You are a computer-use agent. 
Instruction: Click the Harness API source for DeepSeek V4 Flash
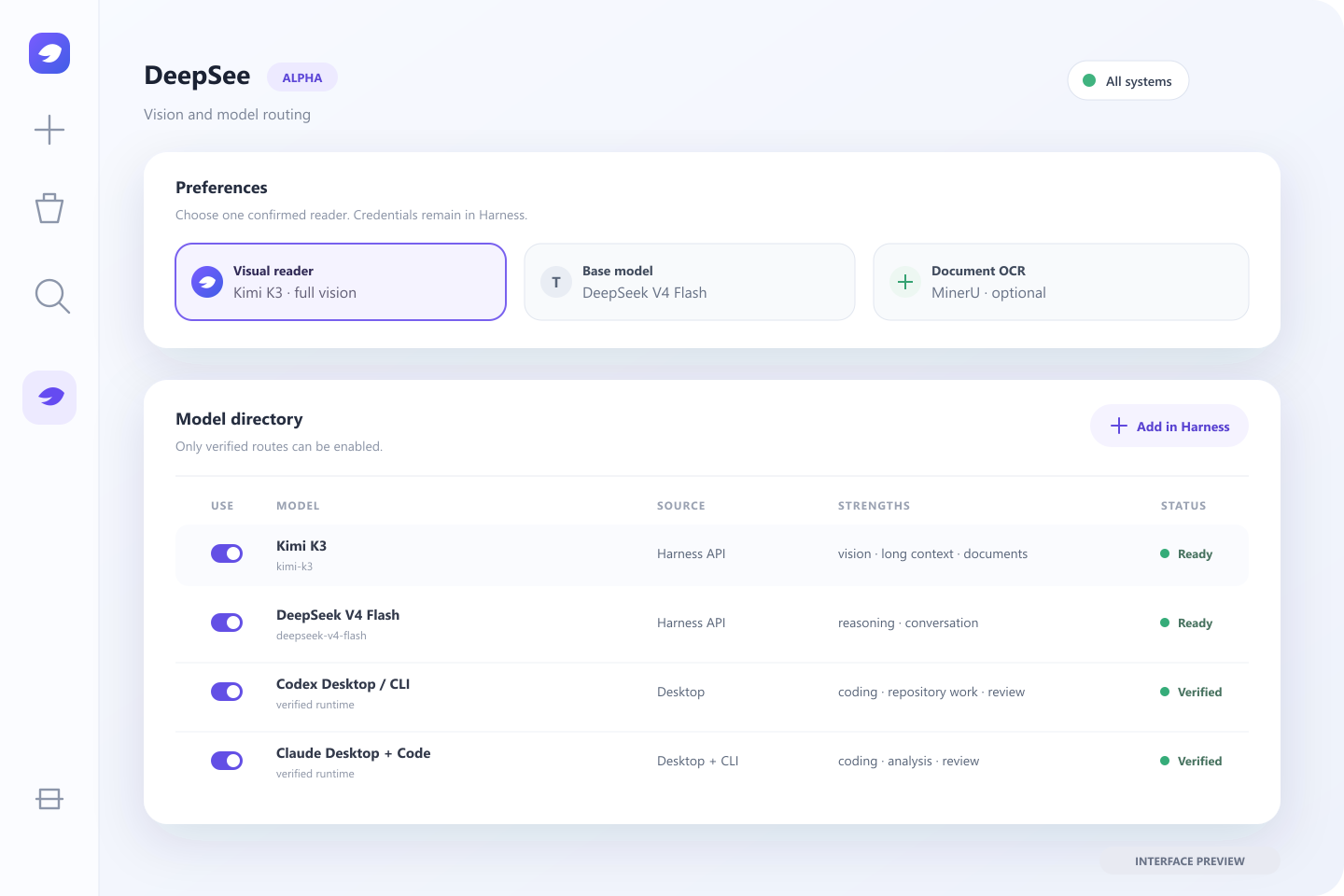click(691, 623)
